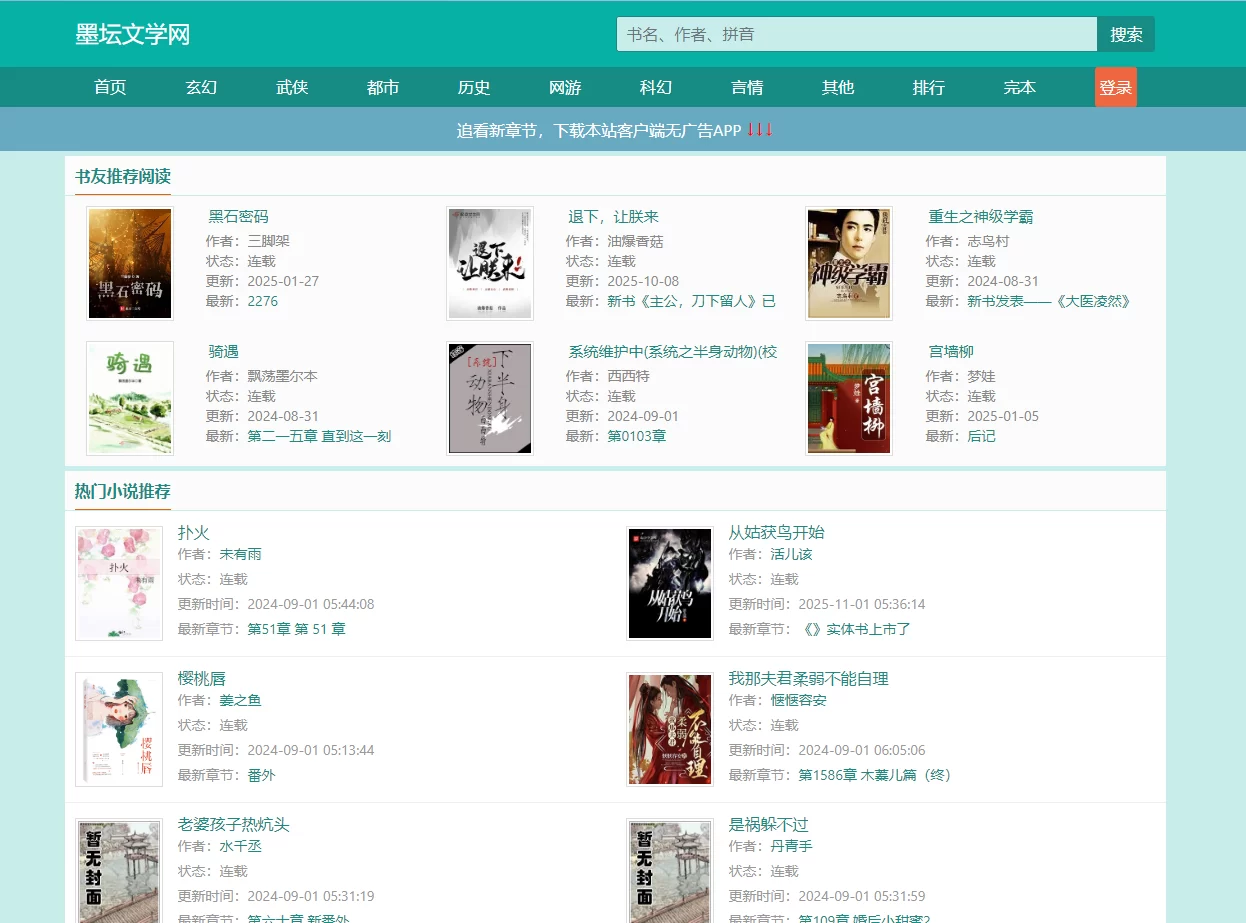Go to the 玄幻 category tab

[x=201, y=88]
